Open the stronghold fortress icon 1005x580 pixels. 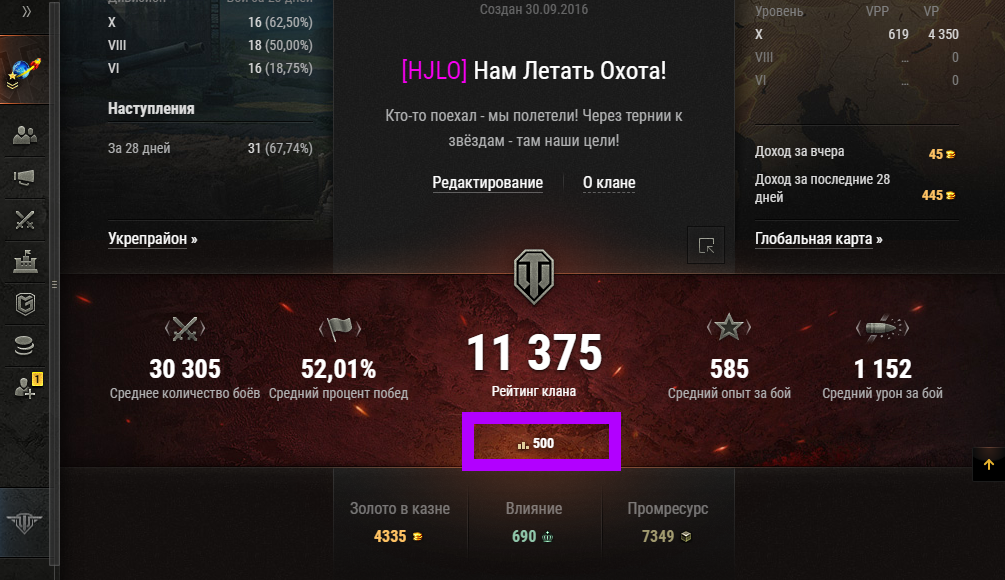click(24, 261)
